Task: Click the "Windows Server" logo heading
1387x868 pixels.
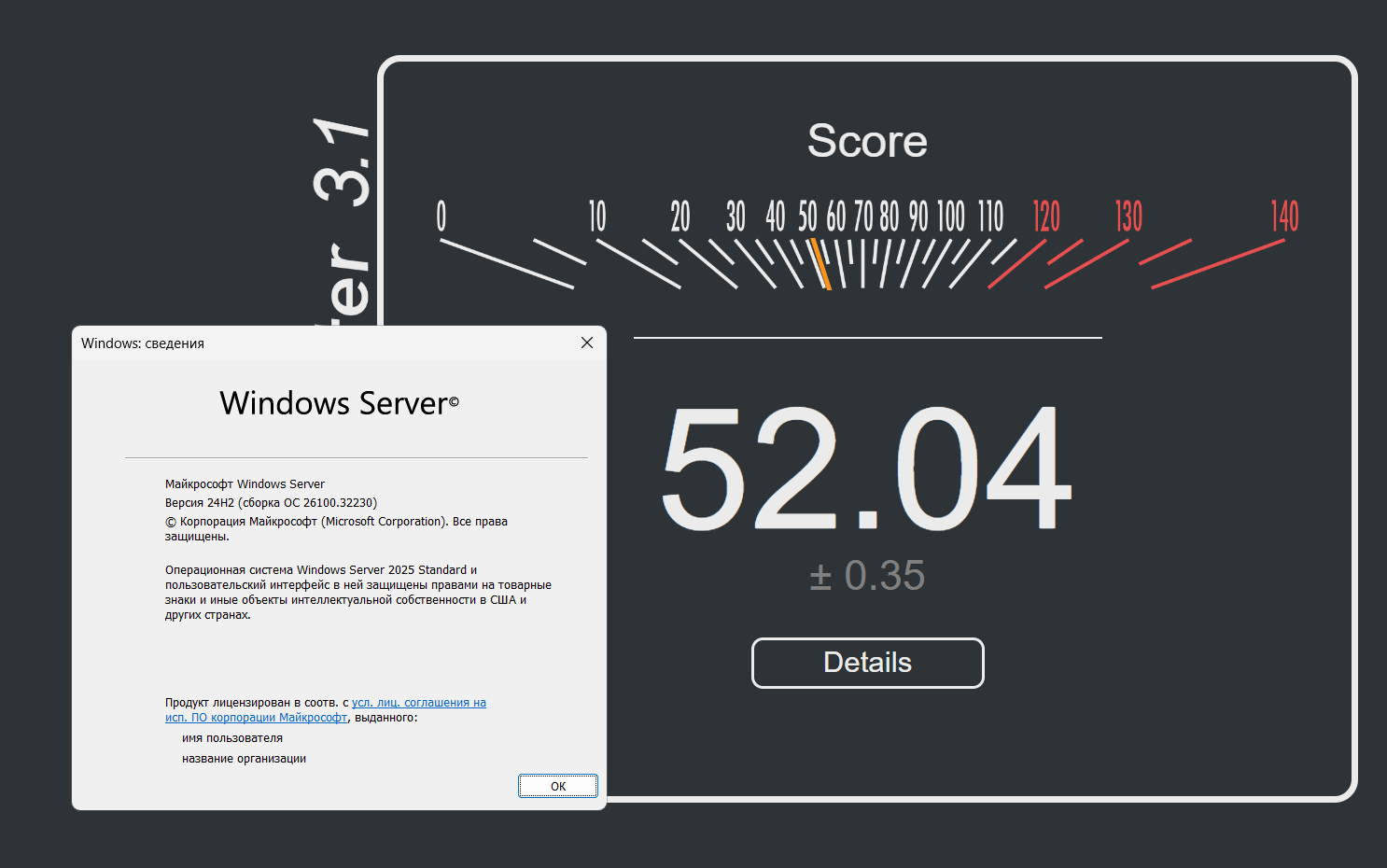Action: (340, 403)
